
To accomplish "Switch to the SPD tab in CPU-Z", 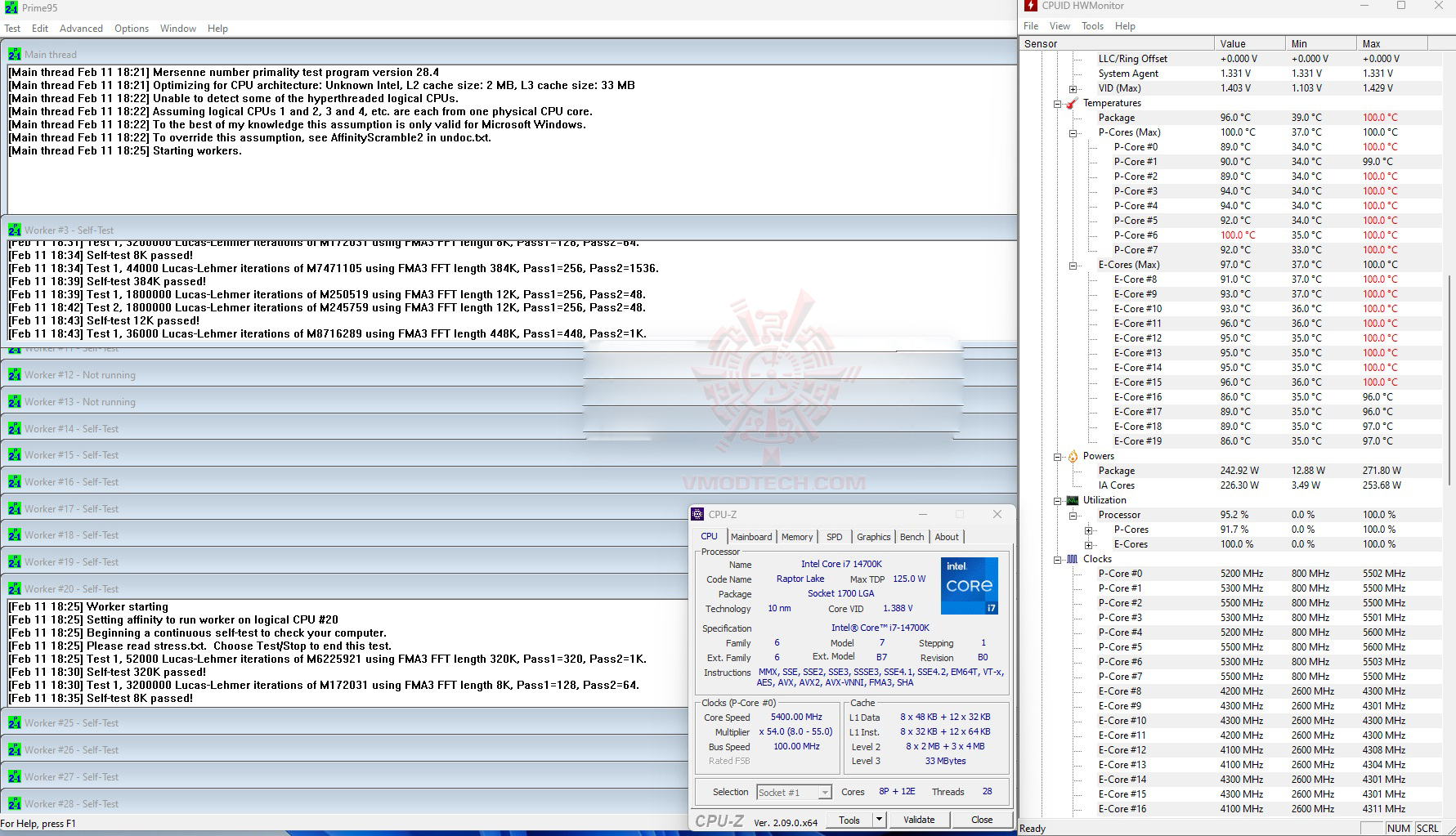I will (834, 537).
